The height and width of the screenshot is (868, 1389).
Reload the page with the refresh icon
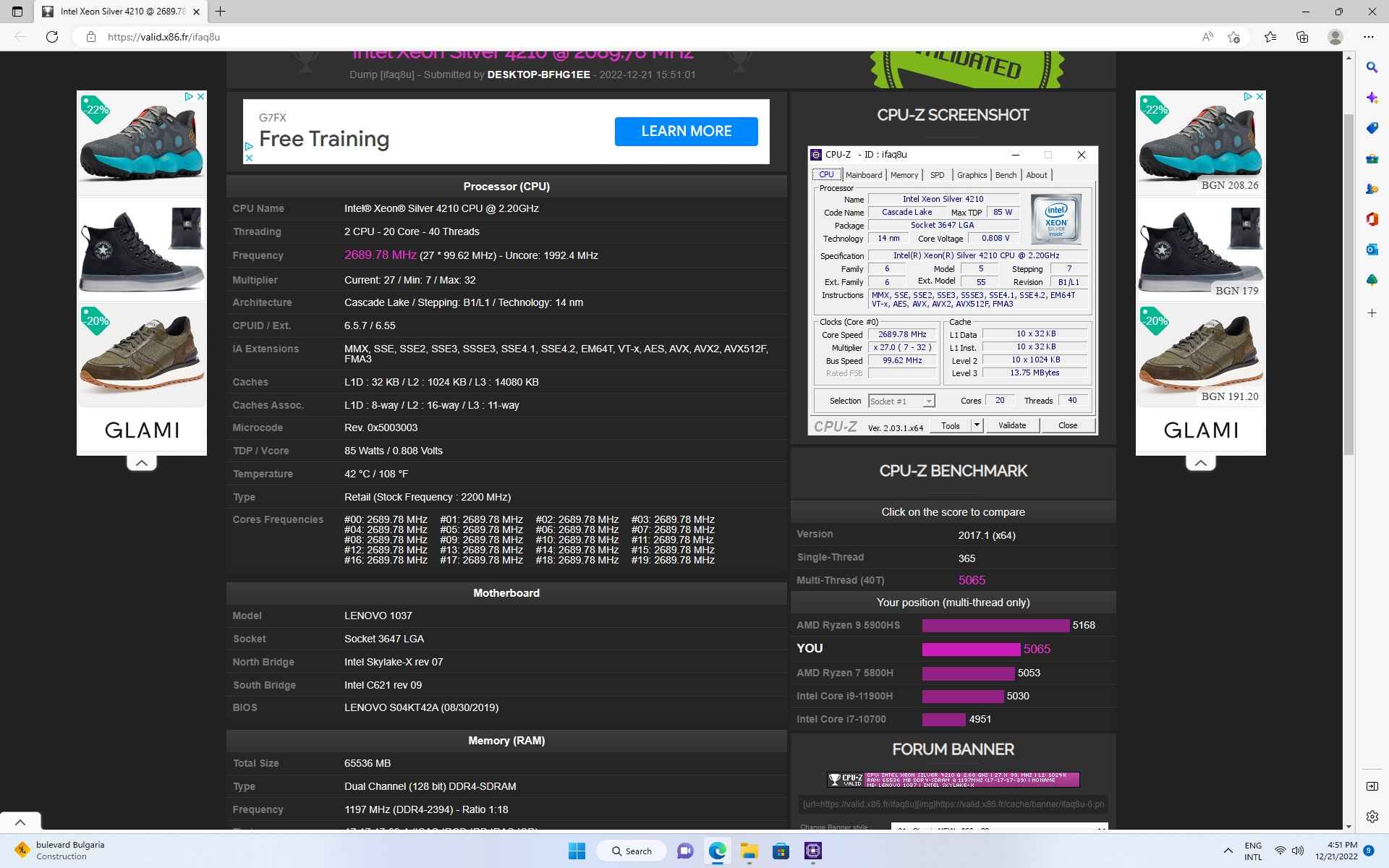52,37
